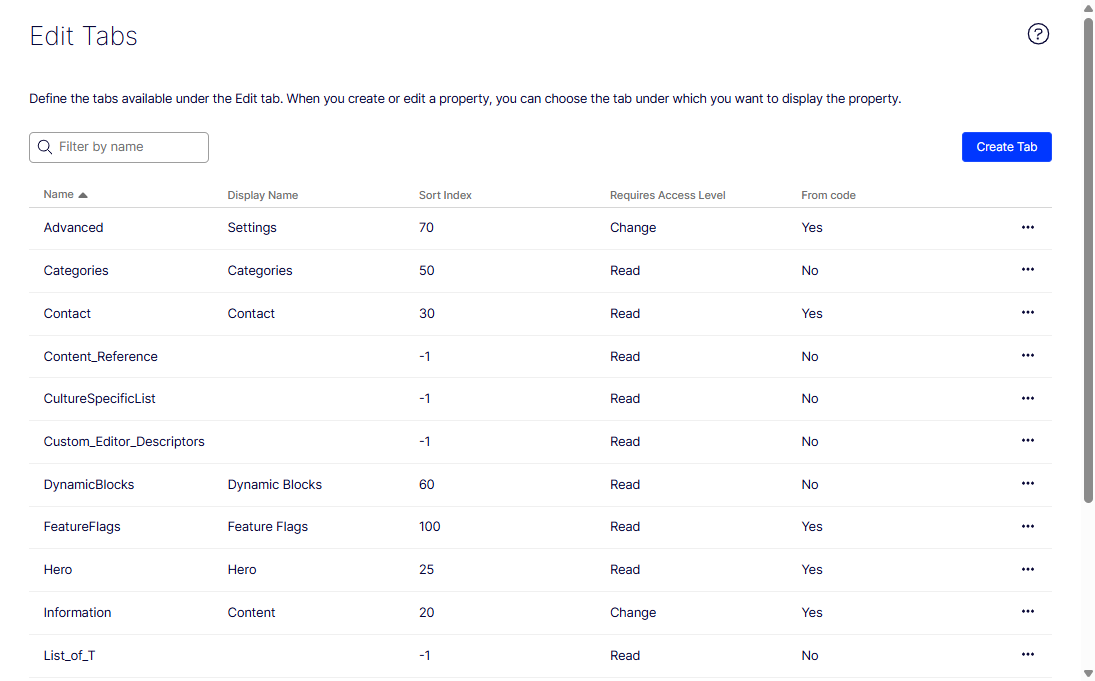1095x681 pixels.
Task: Open the ellipsis menu for CultureSpecificList
Action: pyautogui.click(x=1027, y=398)
